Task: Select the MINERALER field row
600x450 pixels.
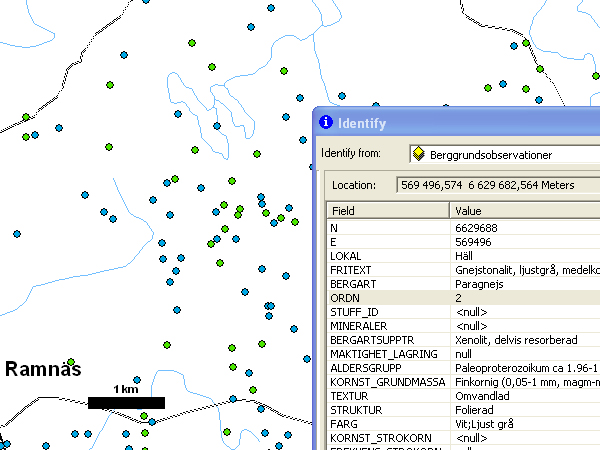Action: coord(463,326)
